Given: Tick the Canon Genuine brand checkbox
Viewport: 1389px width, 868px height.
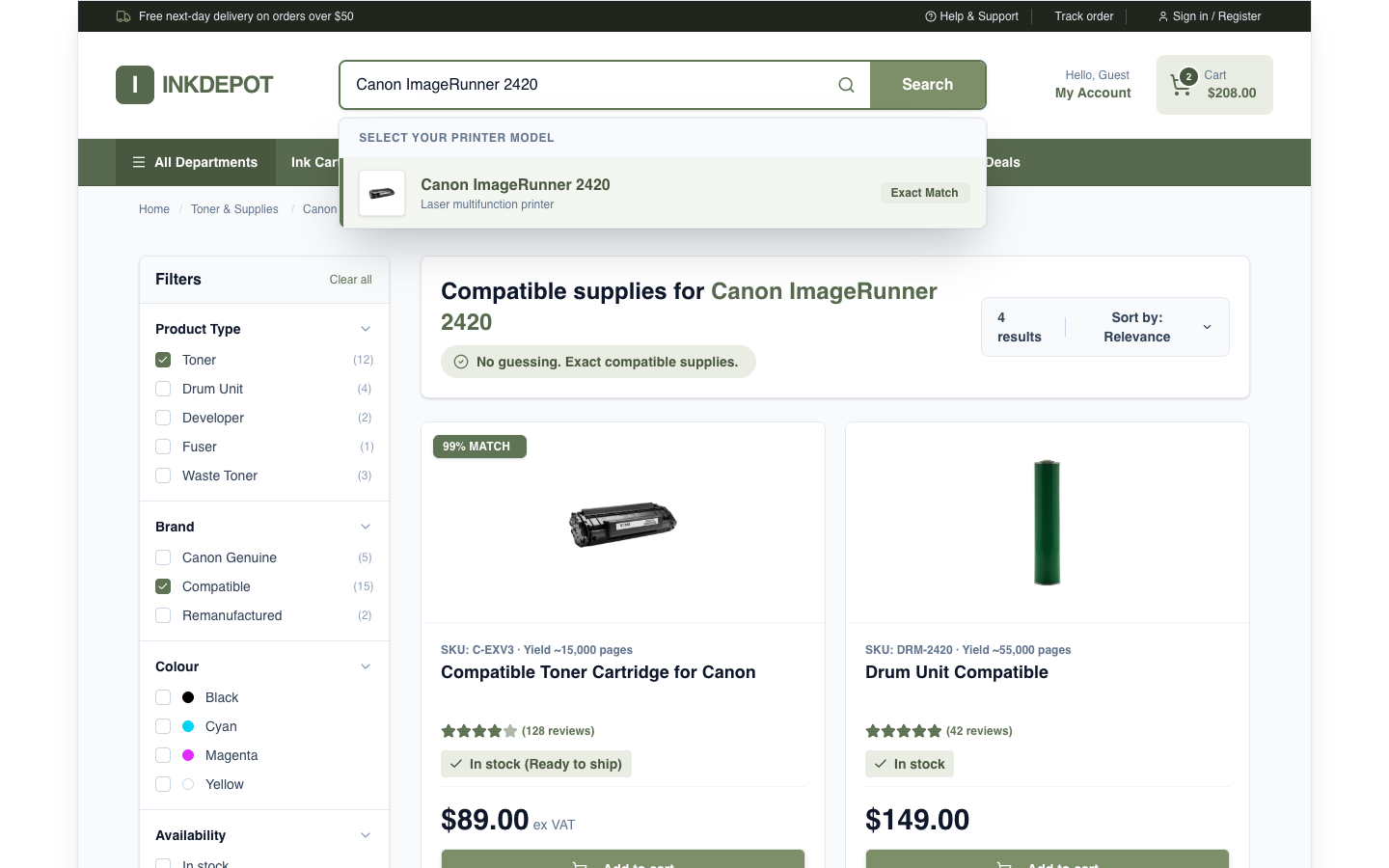Looking at the screenshot, I should (163, 557).
